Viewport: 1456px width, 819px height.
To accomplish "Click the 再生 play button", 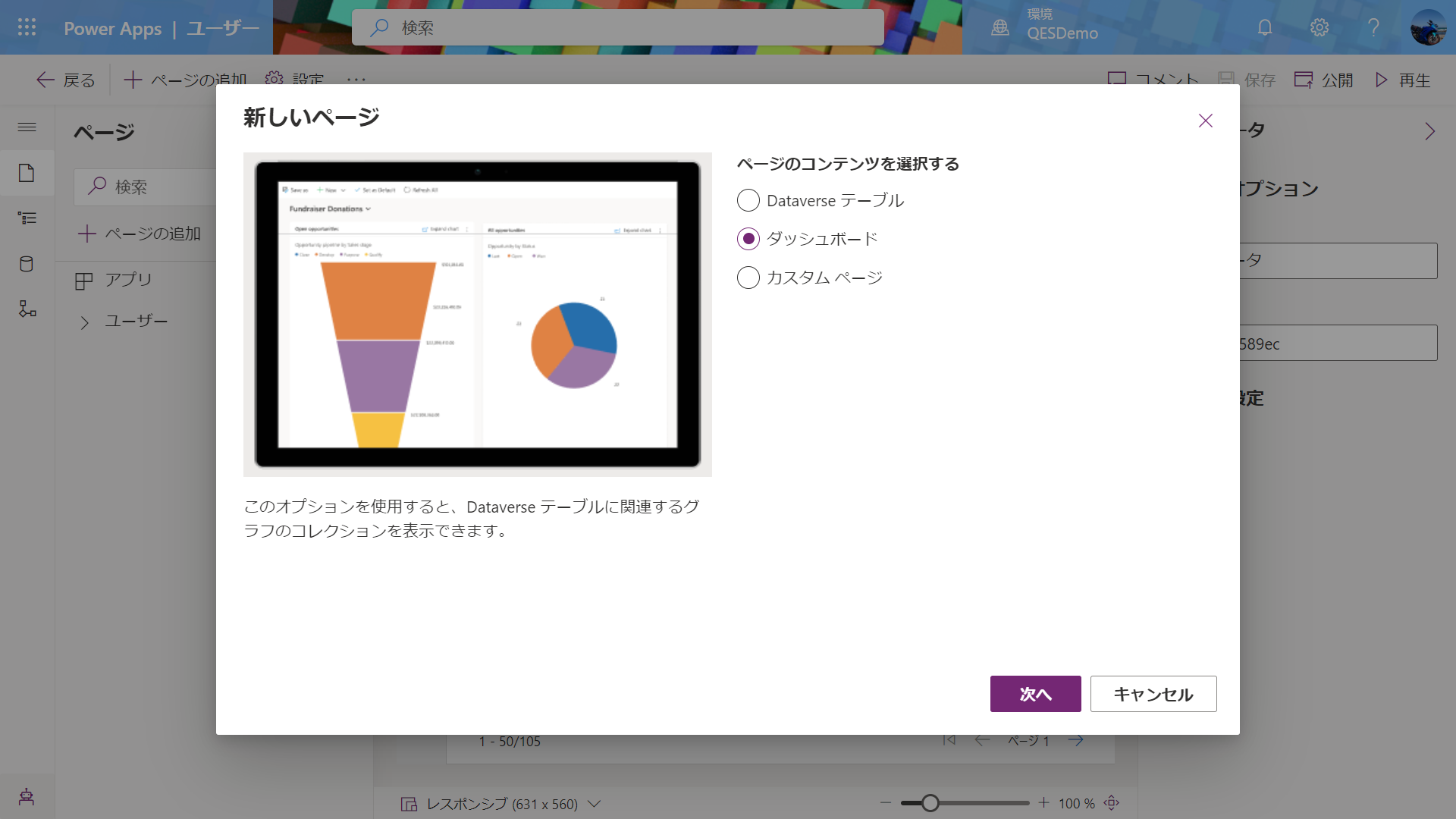I will pos(1402,80).
